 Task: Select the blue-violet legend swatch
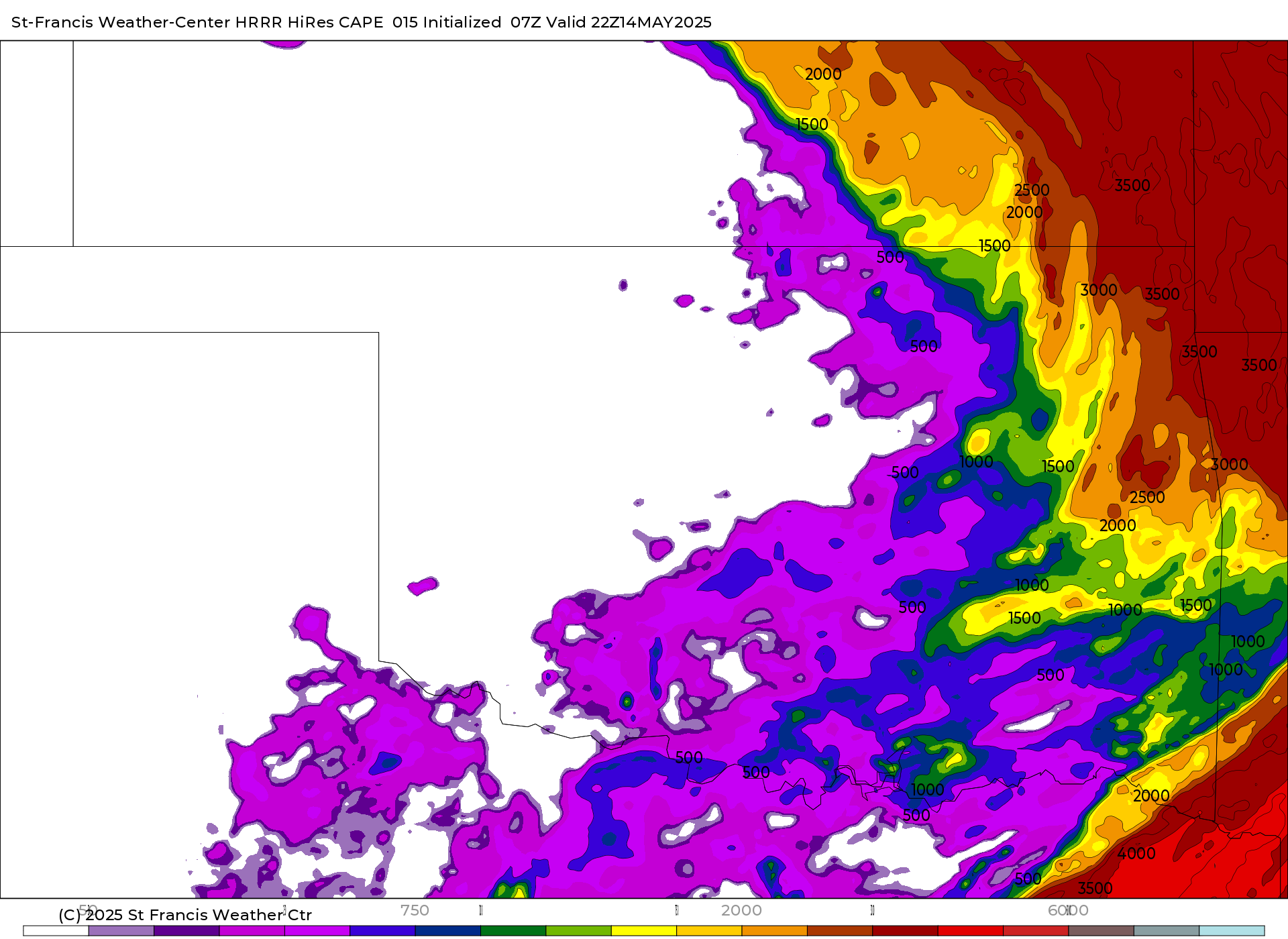[382, 931]
